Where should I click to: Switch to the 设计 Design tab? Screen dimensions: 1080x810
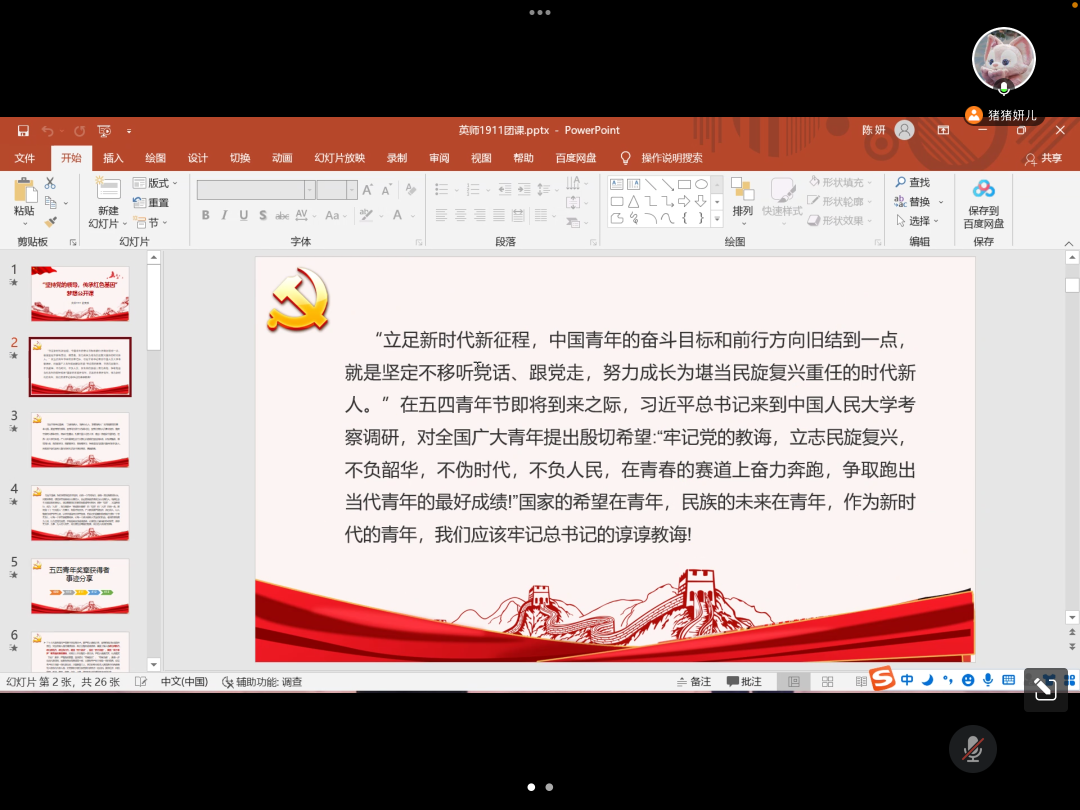click(198, 158)
